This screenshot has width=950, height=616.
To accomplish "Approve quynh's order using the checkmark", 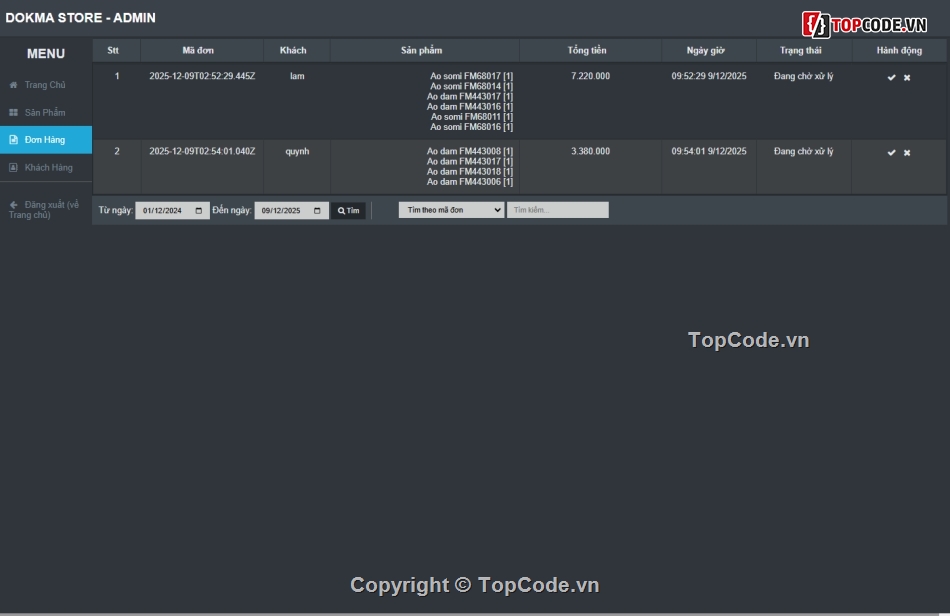I will click(x=891, y=153).
